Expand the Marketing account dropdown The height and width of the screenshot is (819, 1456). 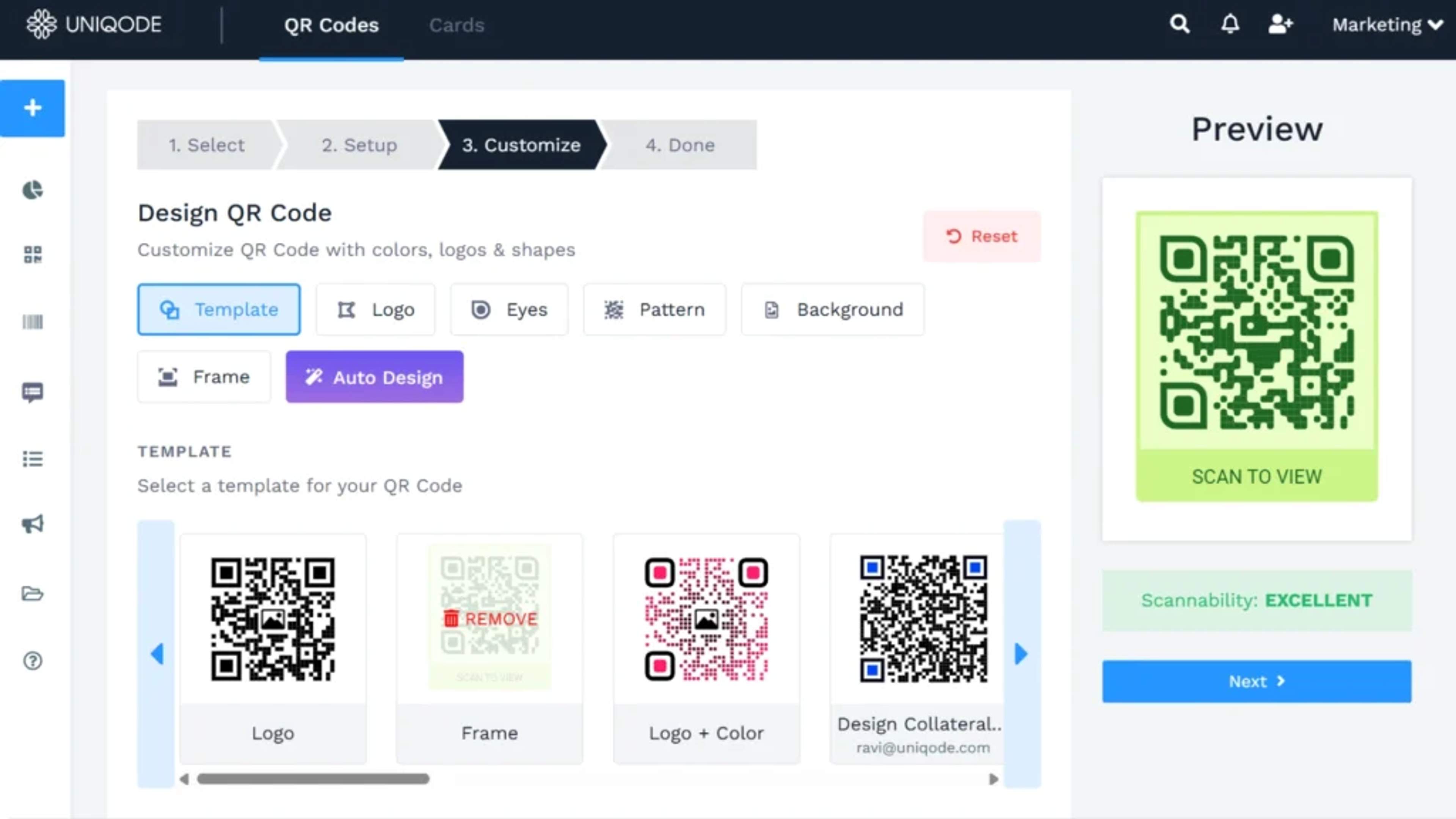tap(1387, 25)
